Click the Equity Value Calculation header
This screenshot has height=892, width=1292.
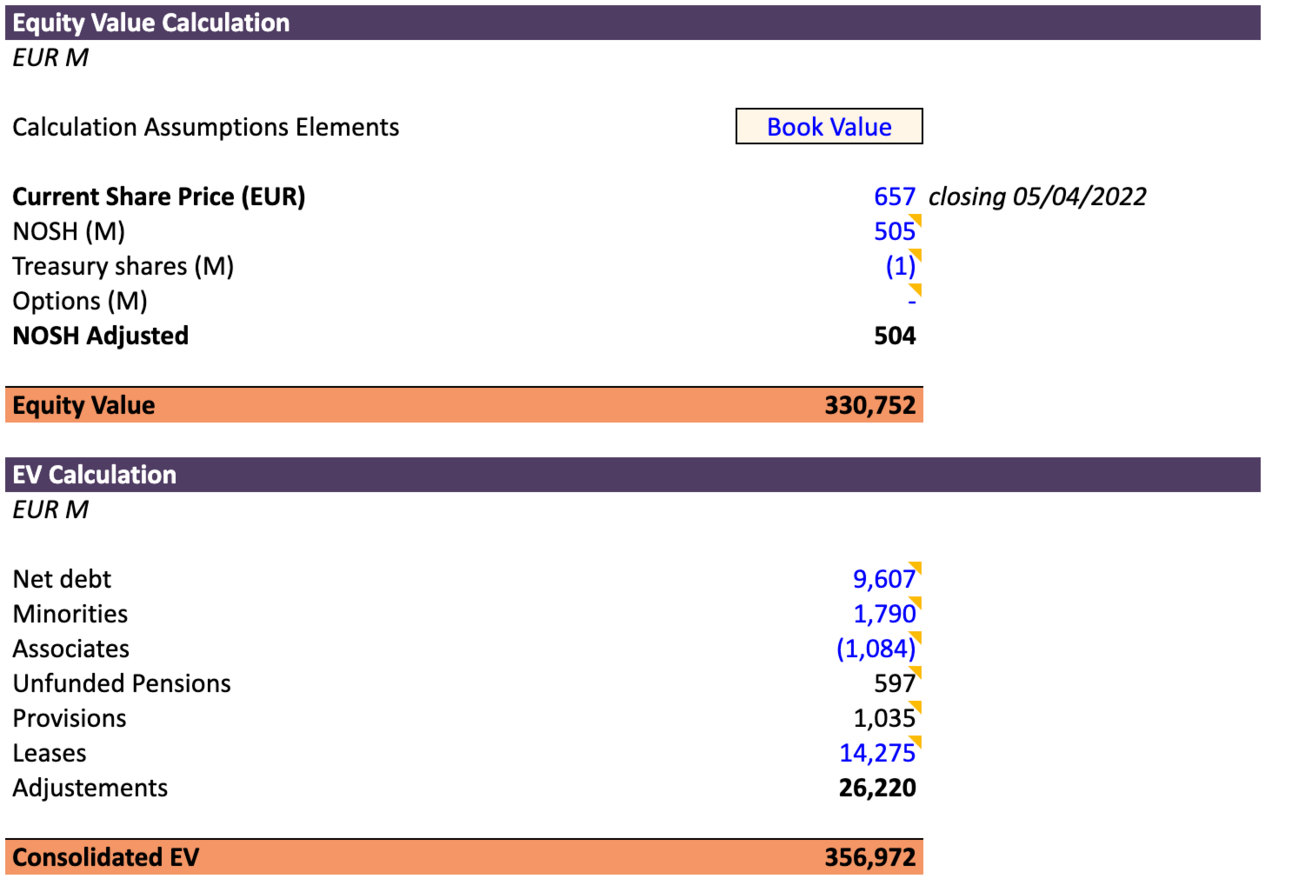pyautogui.click(x=632, y=22)
